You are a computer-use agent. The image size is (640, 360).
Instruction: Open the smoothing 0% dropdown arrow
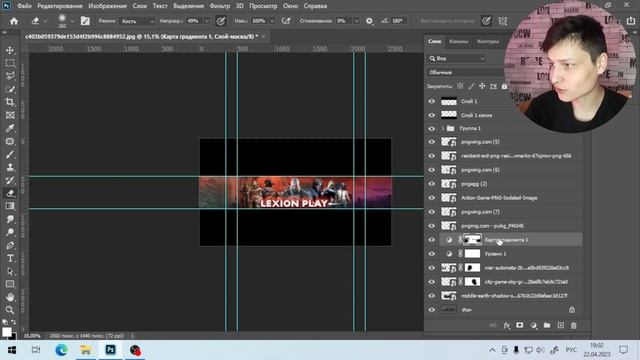356,21
